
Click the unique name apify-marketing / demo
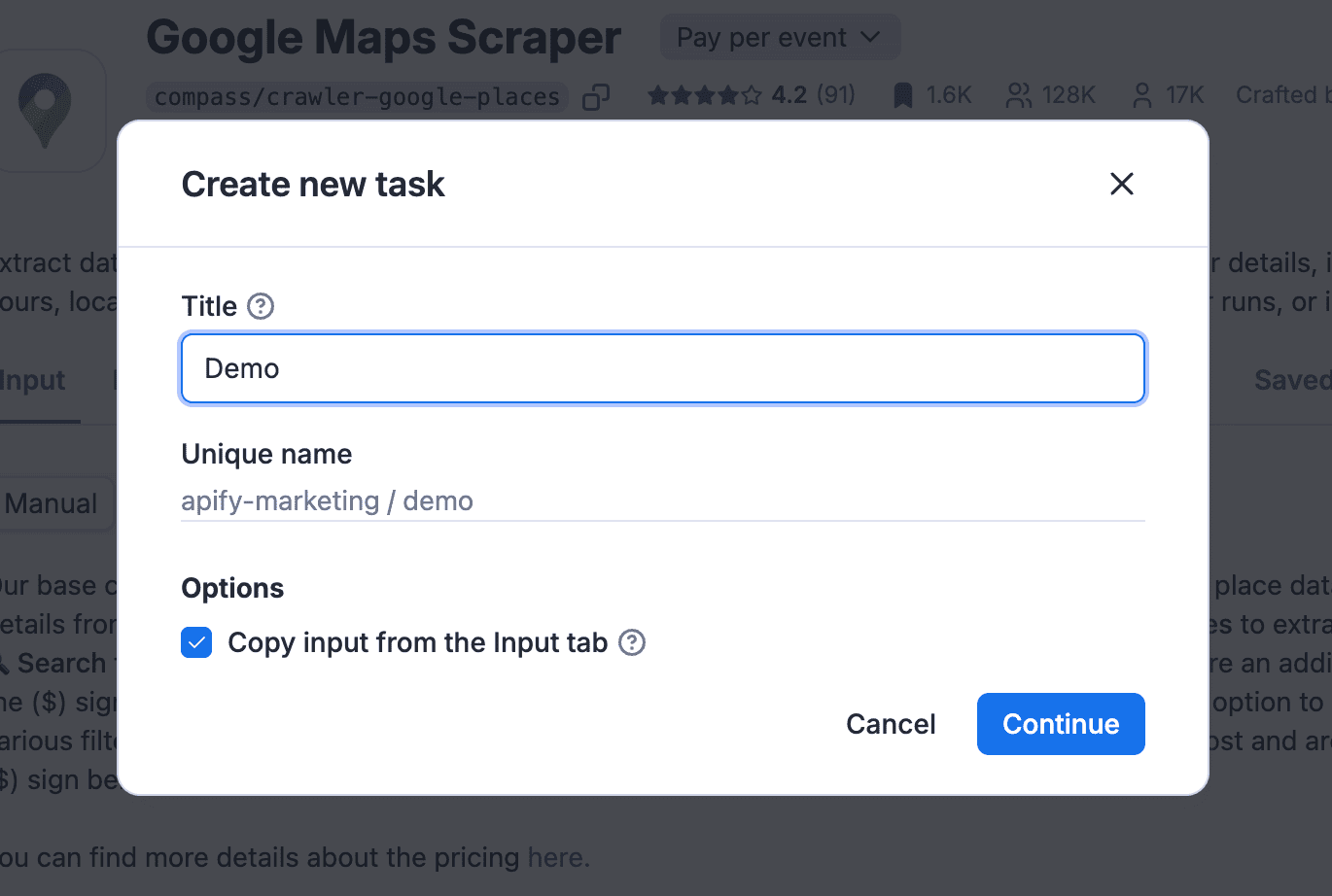click(x=327, y=500)
